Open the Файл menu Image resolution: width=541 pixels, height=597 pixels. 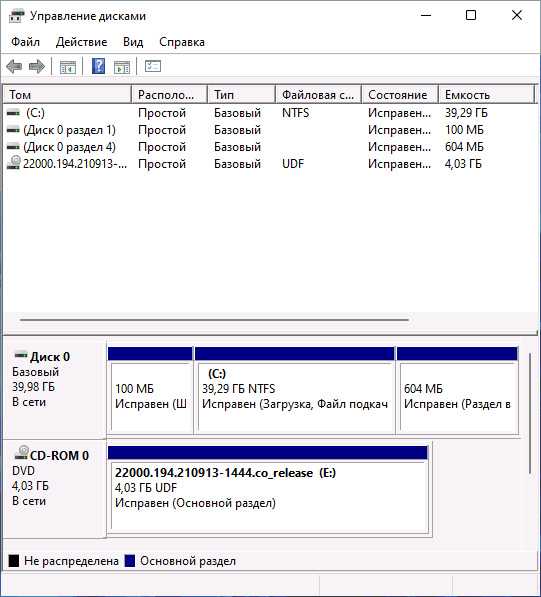25,42
